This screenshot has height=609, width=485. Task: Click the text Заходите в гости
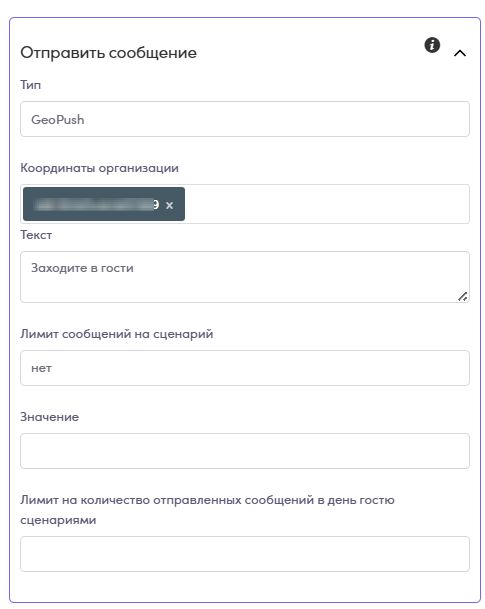point(82,268)
